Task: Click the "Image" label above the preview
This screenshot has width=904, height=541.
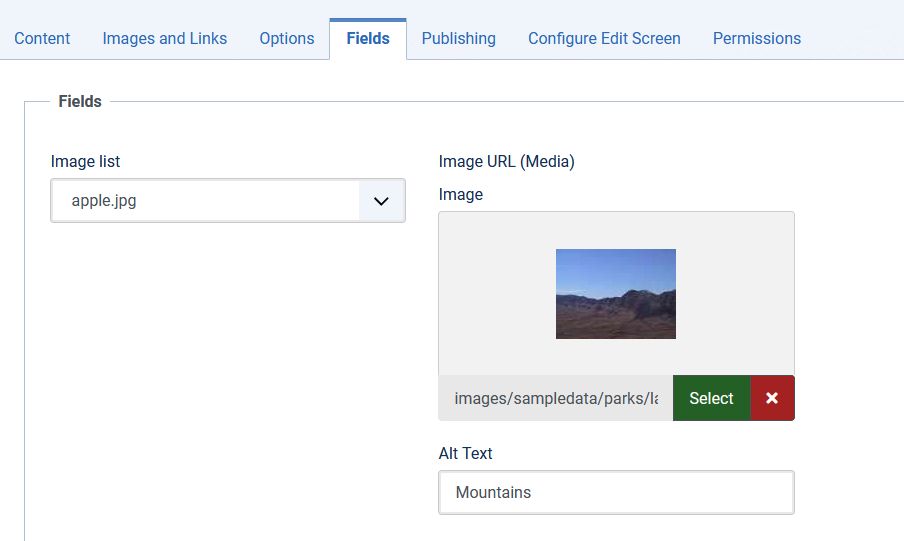Action: pos(461,194)
